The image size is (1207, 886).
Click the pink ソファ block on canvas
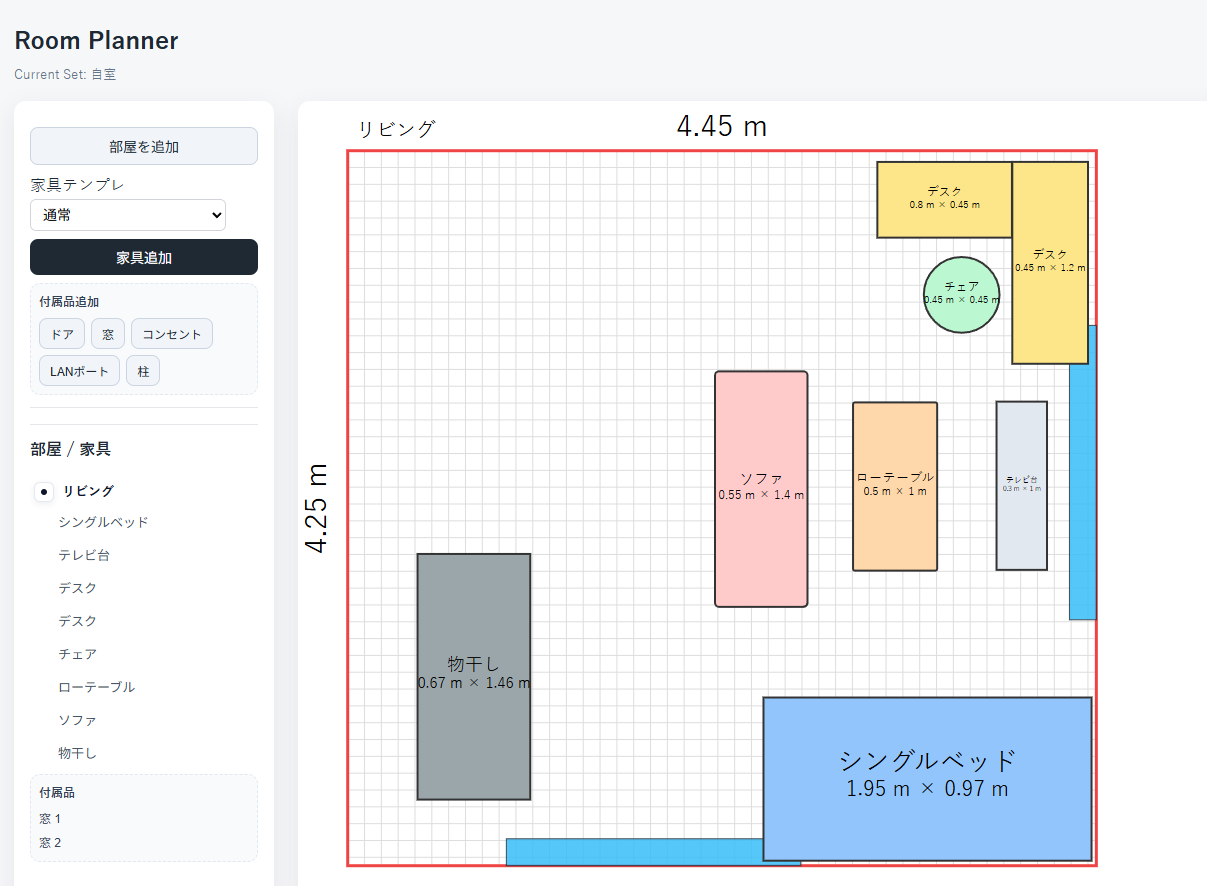(x=761, y=489)
